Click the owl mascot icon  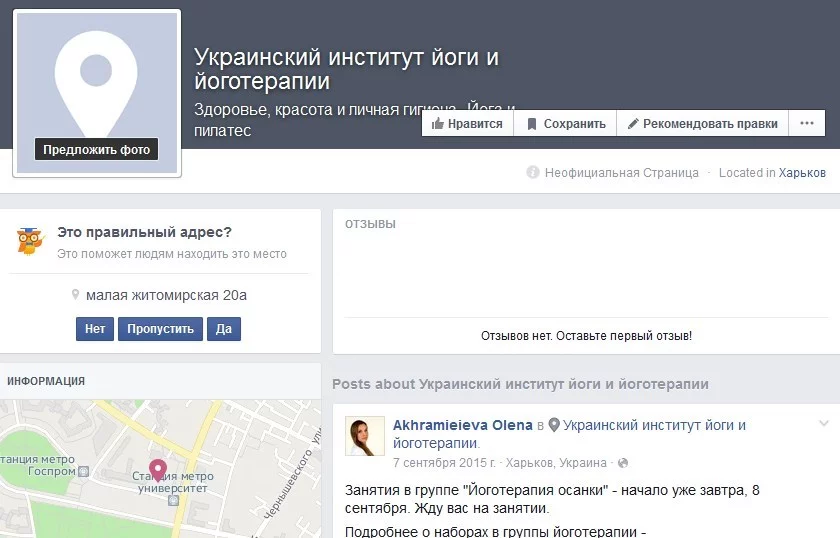click(29, 241)
